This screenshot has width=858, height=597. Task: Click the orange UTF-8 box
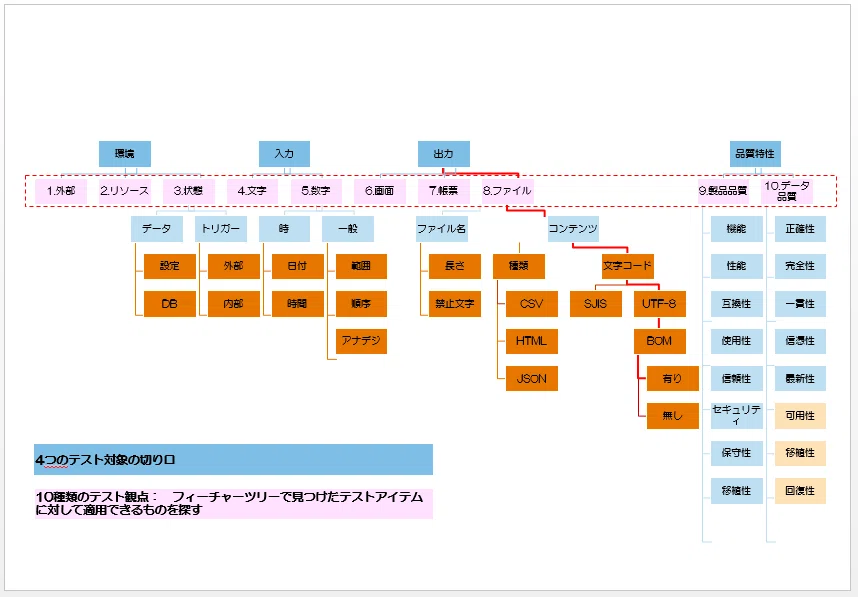pos(659,304)
